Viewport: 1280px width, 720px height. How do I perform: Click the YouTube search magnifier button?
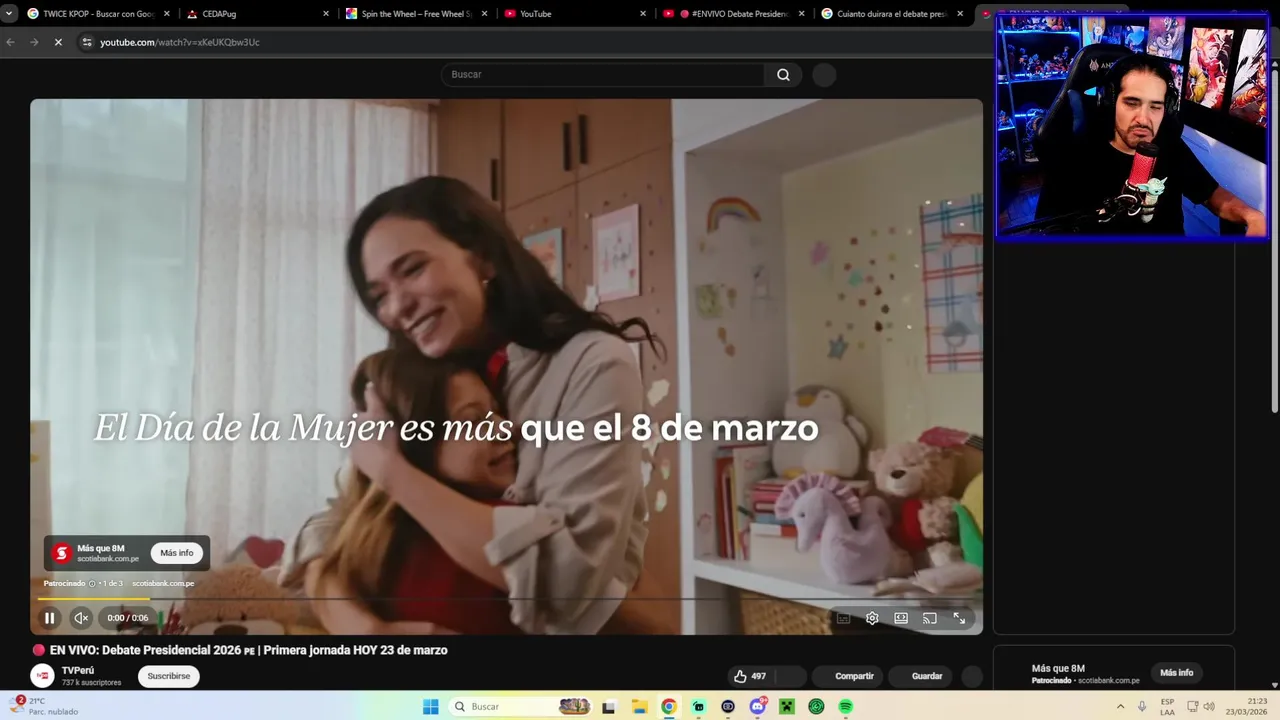[x=783, y=75]
